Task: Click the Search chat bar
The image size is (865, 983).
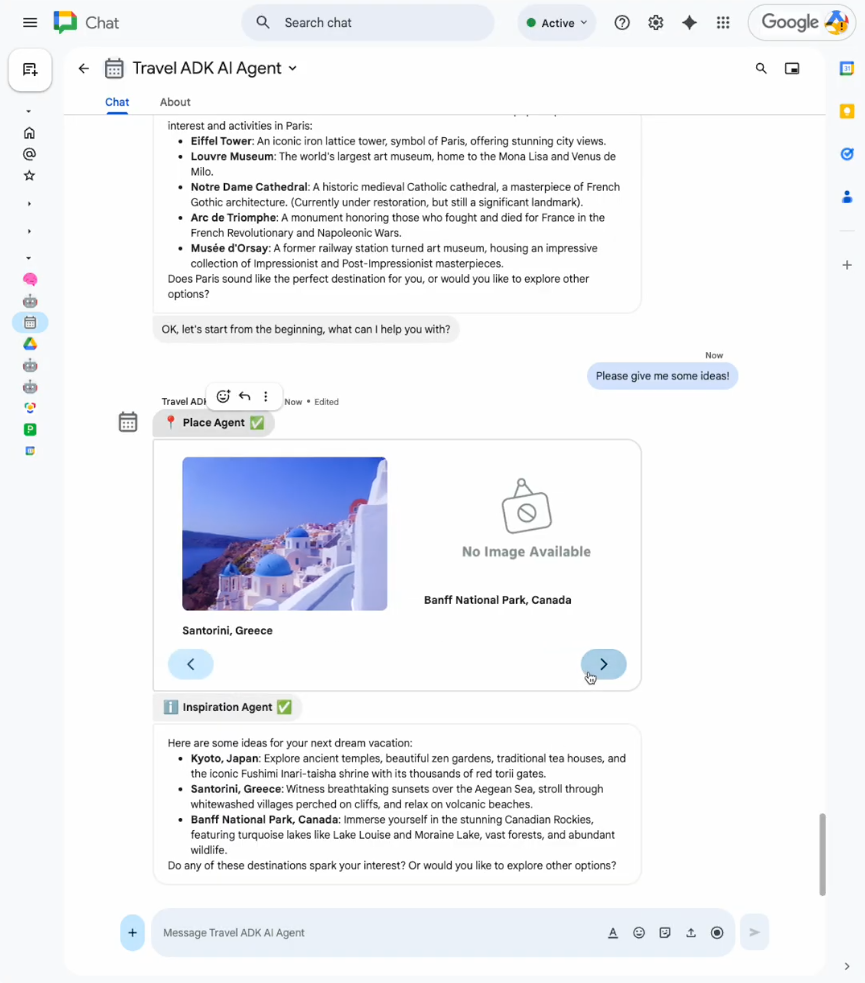Action: click(x=367, y=21)
